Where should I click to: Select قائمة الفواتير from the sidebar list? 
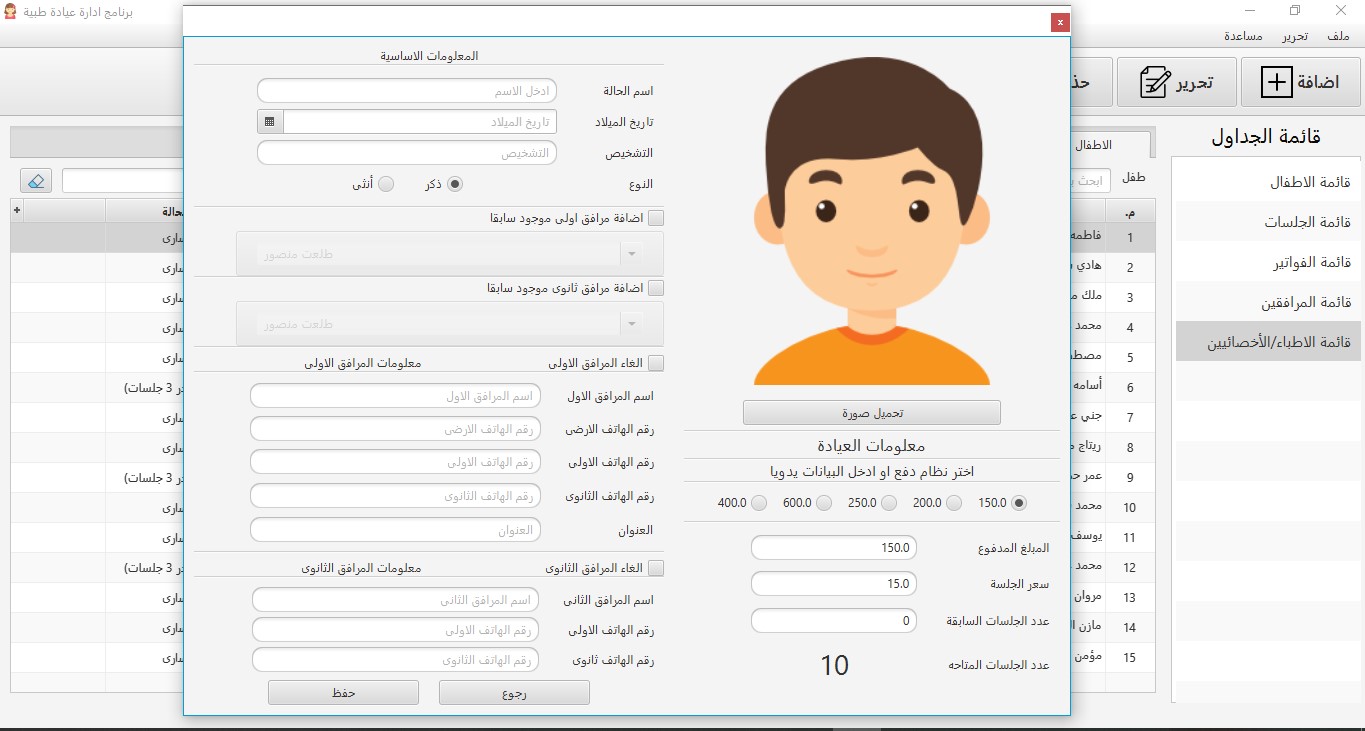[x=1313, y=263]
